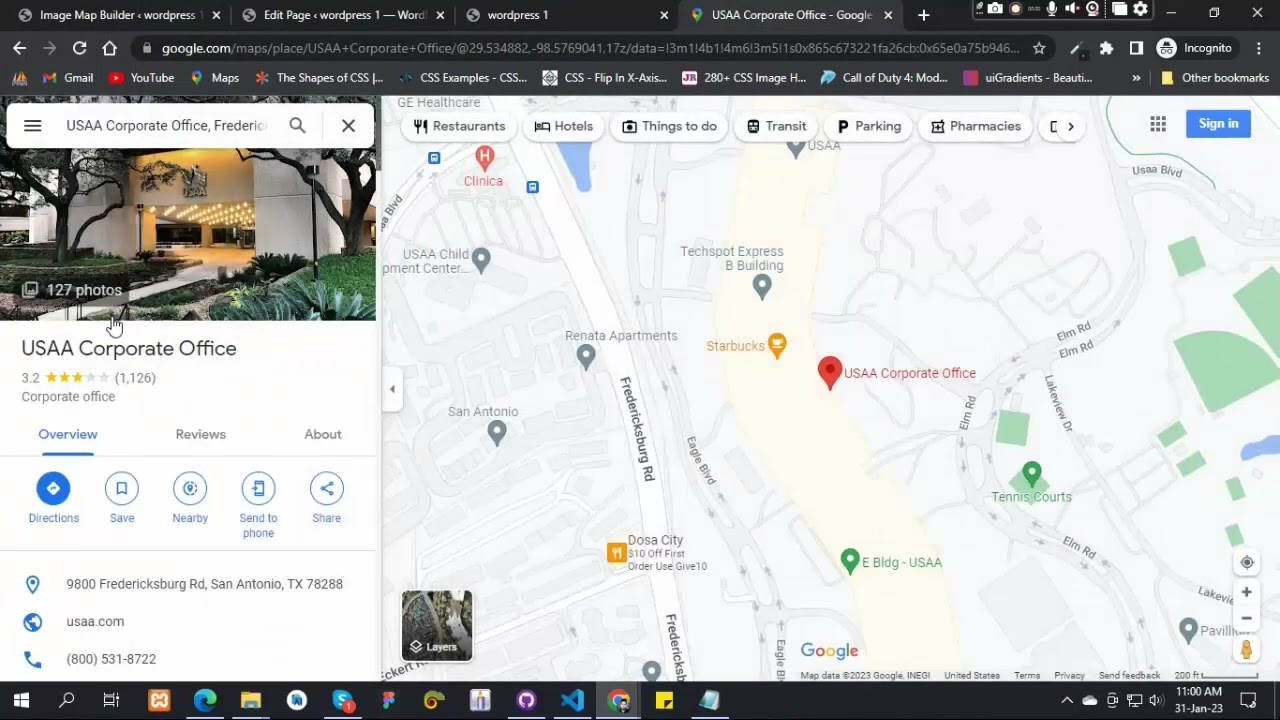The image size is (1280, 720).
Task: Show hidden system tray icons
Action: [x=1067, y=700]
